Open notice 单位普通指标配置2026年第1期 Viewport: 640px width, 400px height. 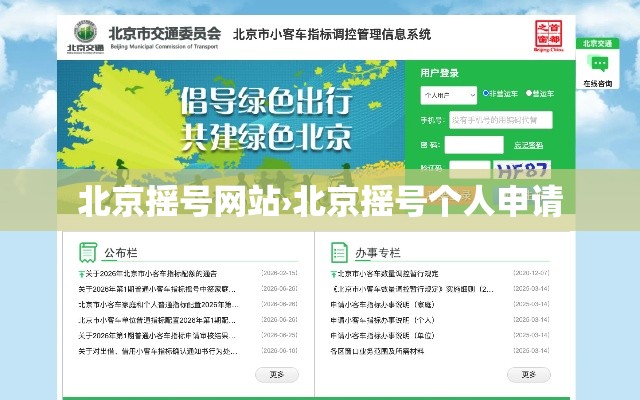(x=157, y=320)
